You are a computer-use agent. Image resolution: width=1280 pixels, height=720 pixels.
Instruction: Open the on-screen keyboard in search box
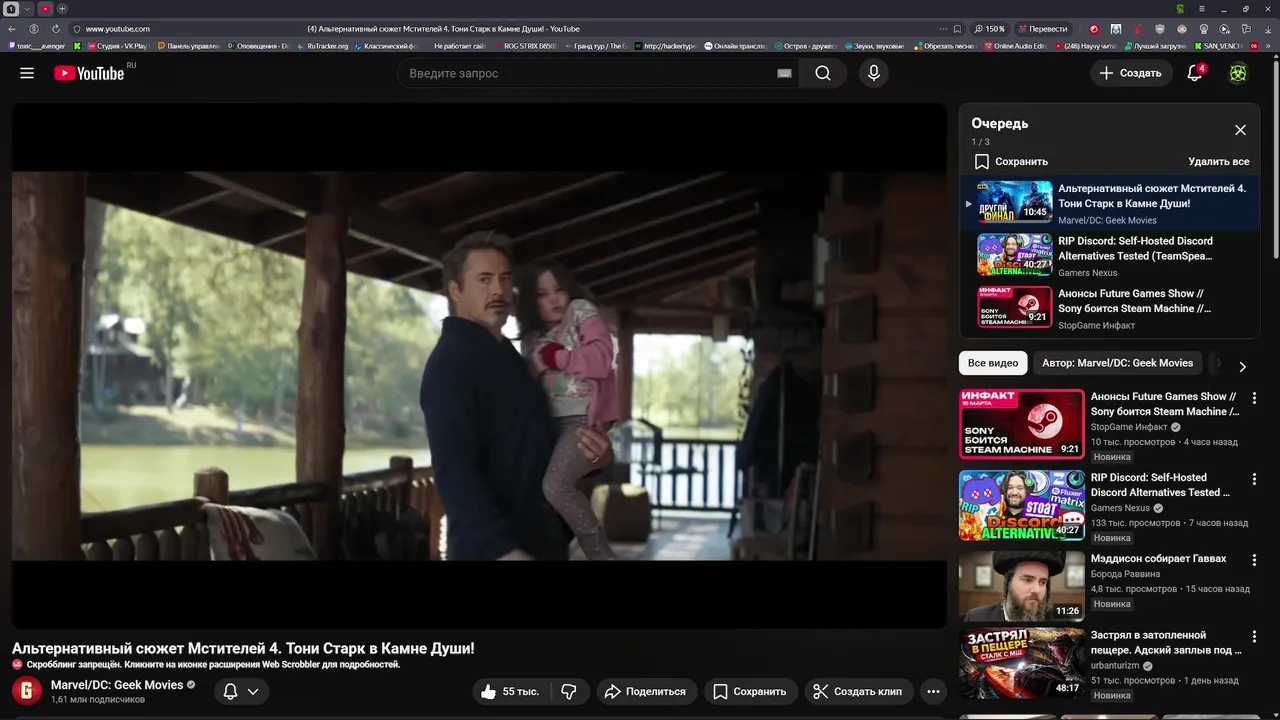coord(784,73)
